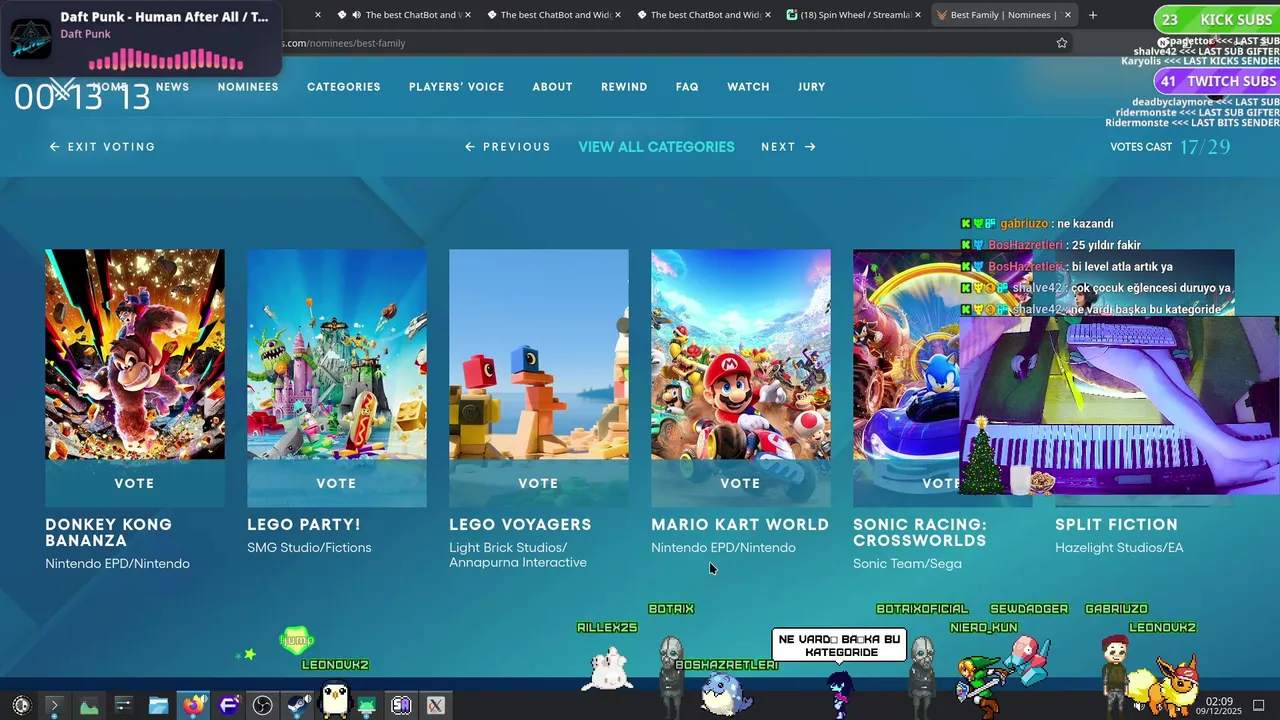This screenshot has height=720, width=1280.
Task: Open the clock showing 02:09
Action: pos(1219,706)
